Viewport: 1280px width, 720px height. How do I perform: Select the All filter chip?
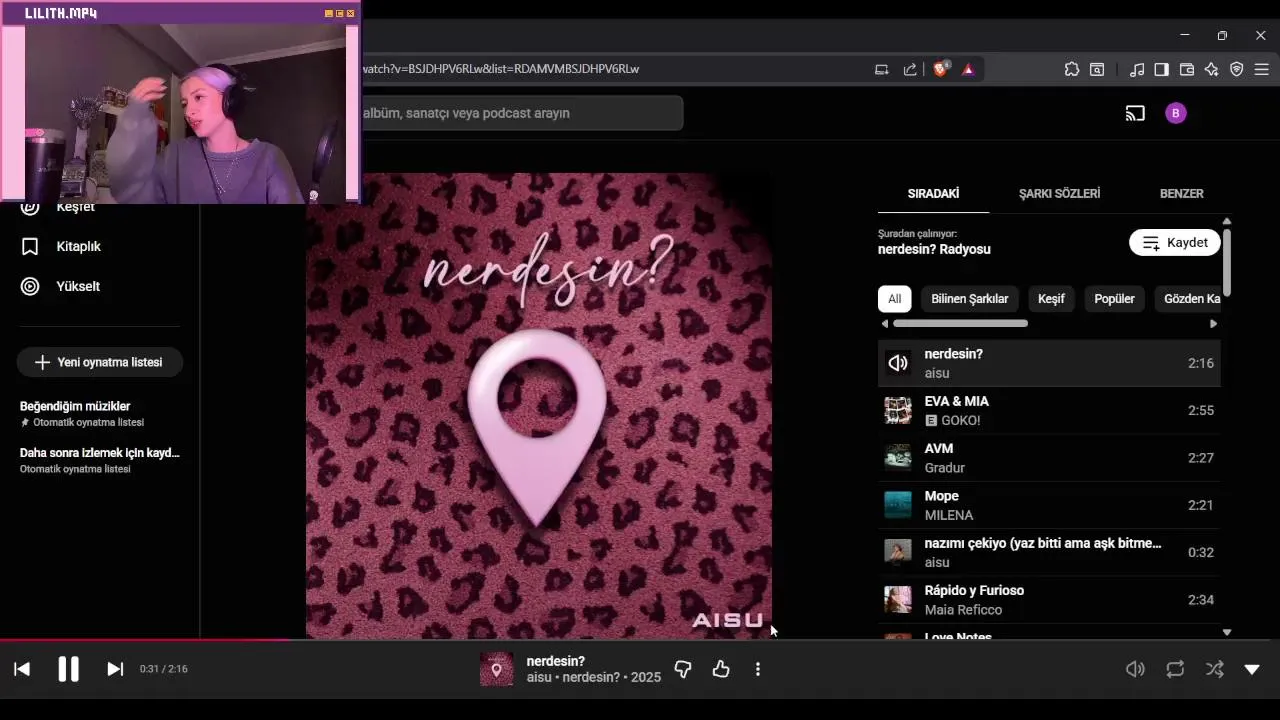coord(894,299)
